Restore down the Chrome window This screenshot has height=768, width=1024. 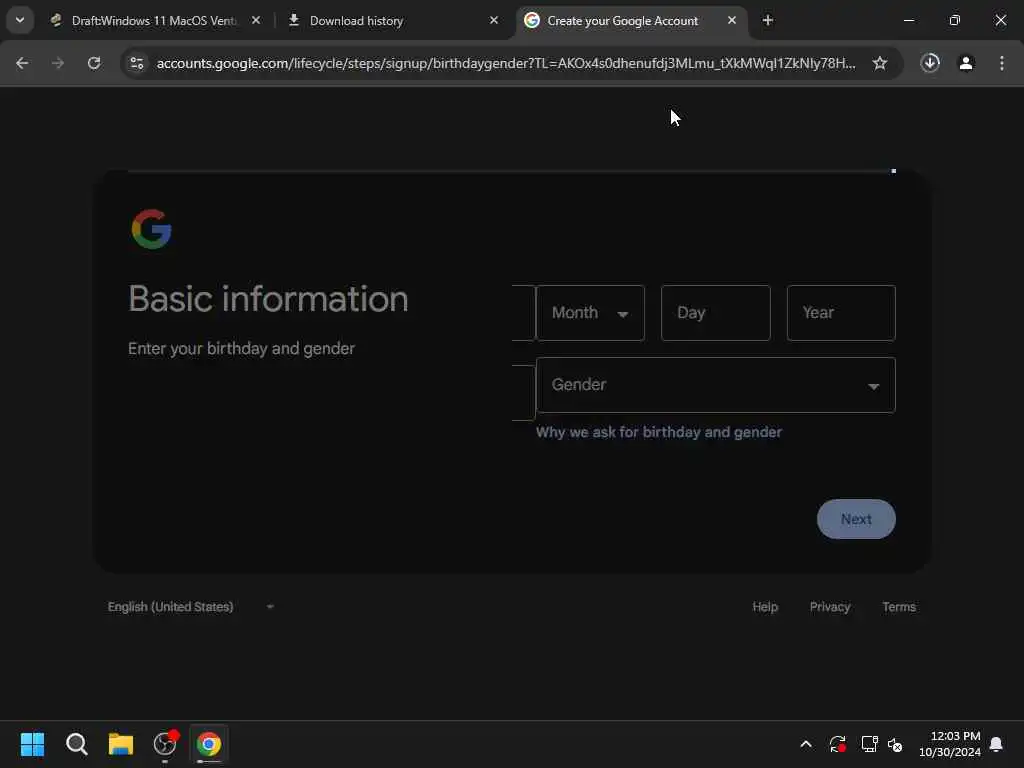[955, 21]
